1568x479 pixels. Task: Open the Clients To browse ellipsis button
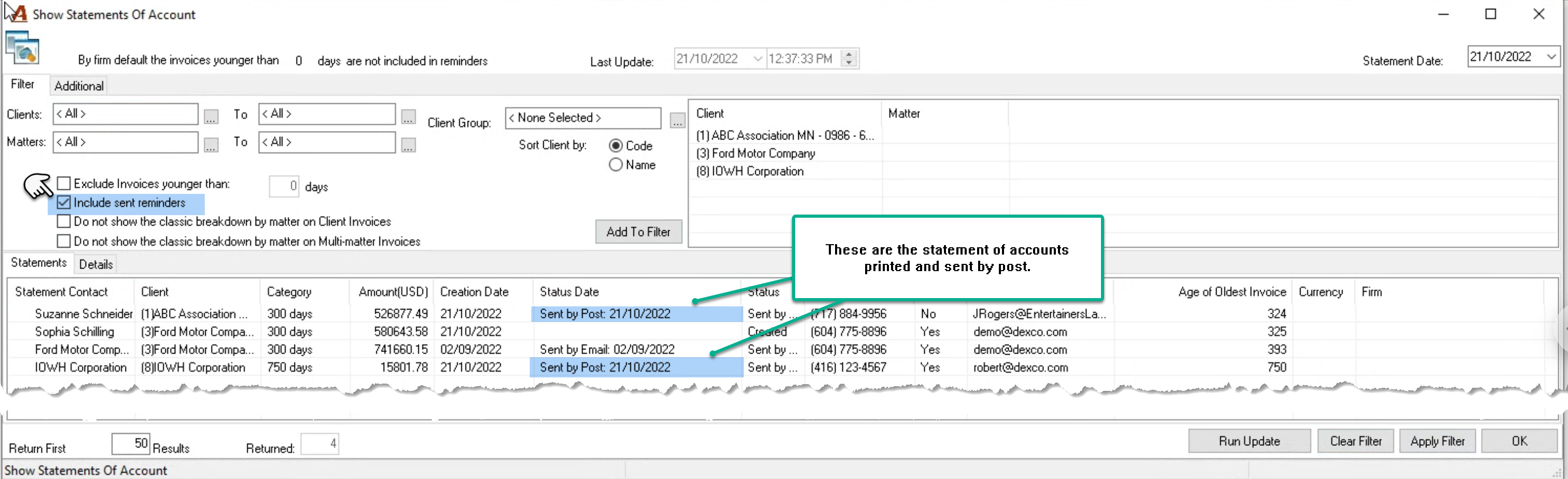408,116
